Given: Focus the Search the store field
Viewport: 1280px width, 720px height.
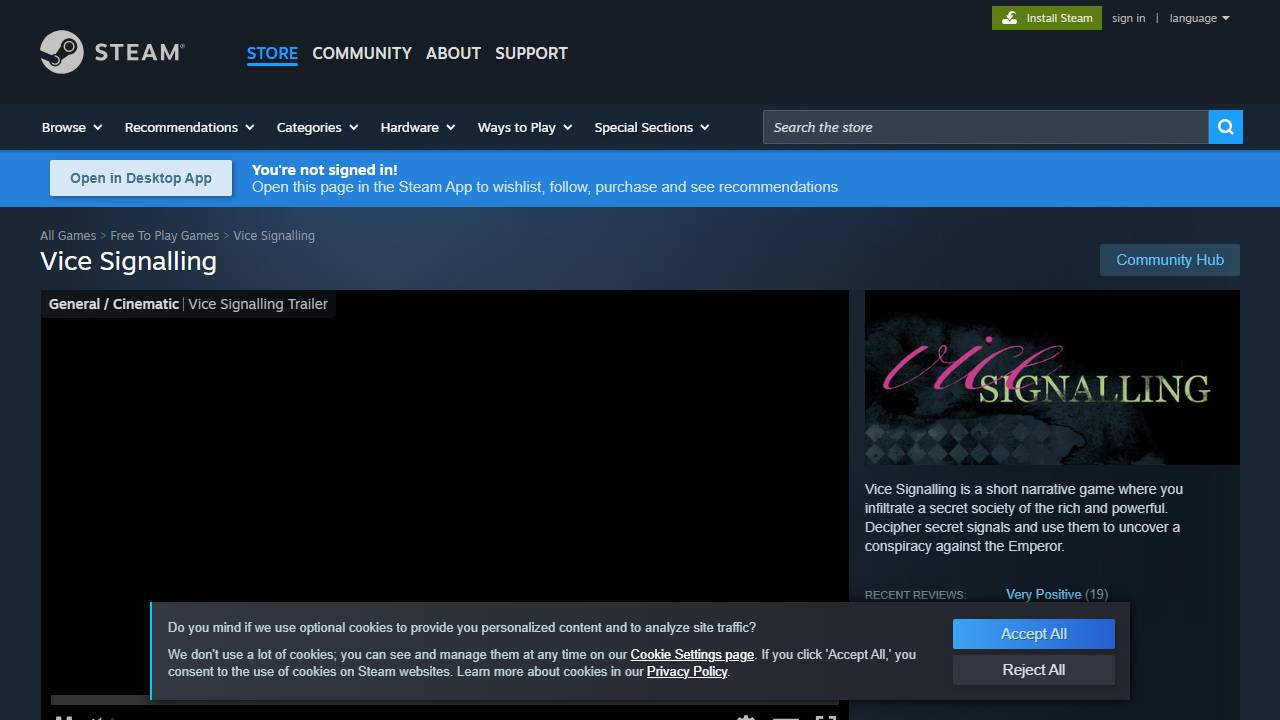Looking at the screenshot, I should click(986, 127).
